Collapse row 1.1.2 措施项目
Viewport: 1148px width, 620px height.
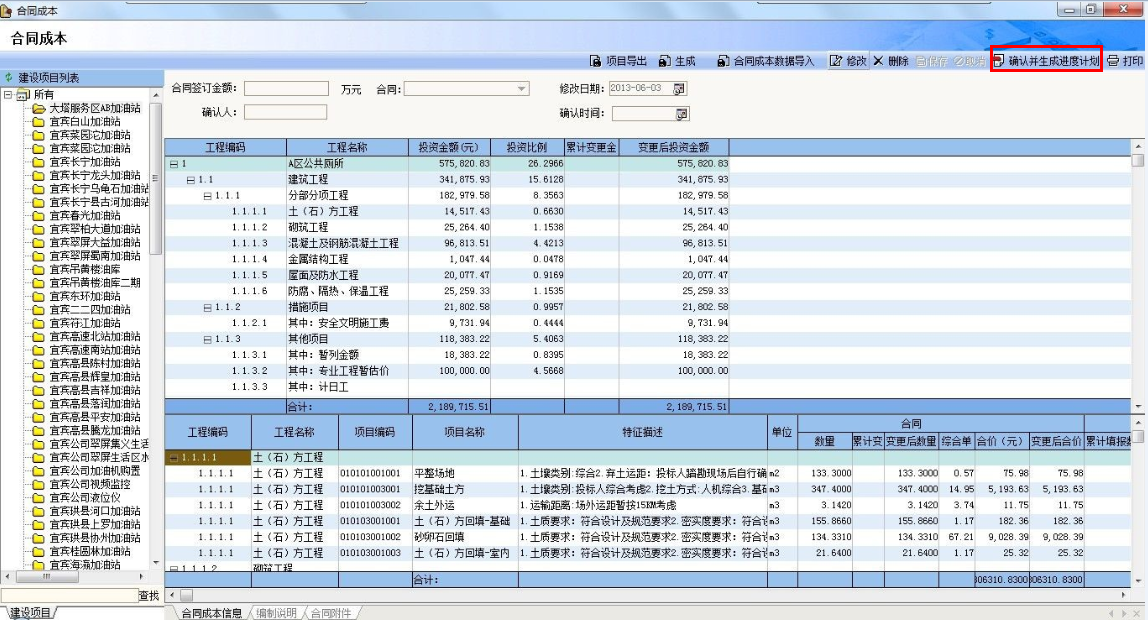[x=207, y=307]
